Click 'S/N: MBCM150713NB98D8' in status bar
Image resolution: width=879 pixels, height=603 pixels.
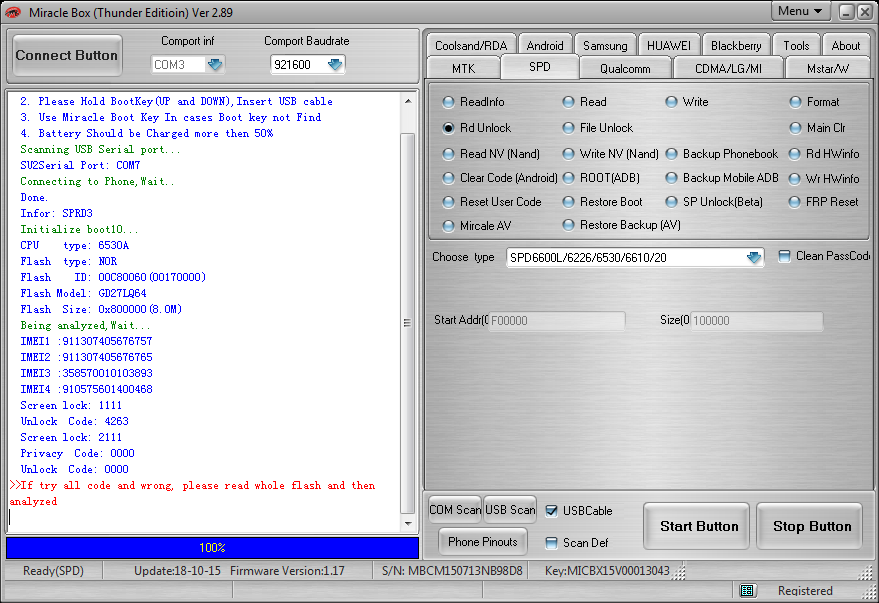(452, 571)
